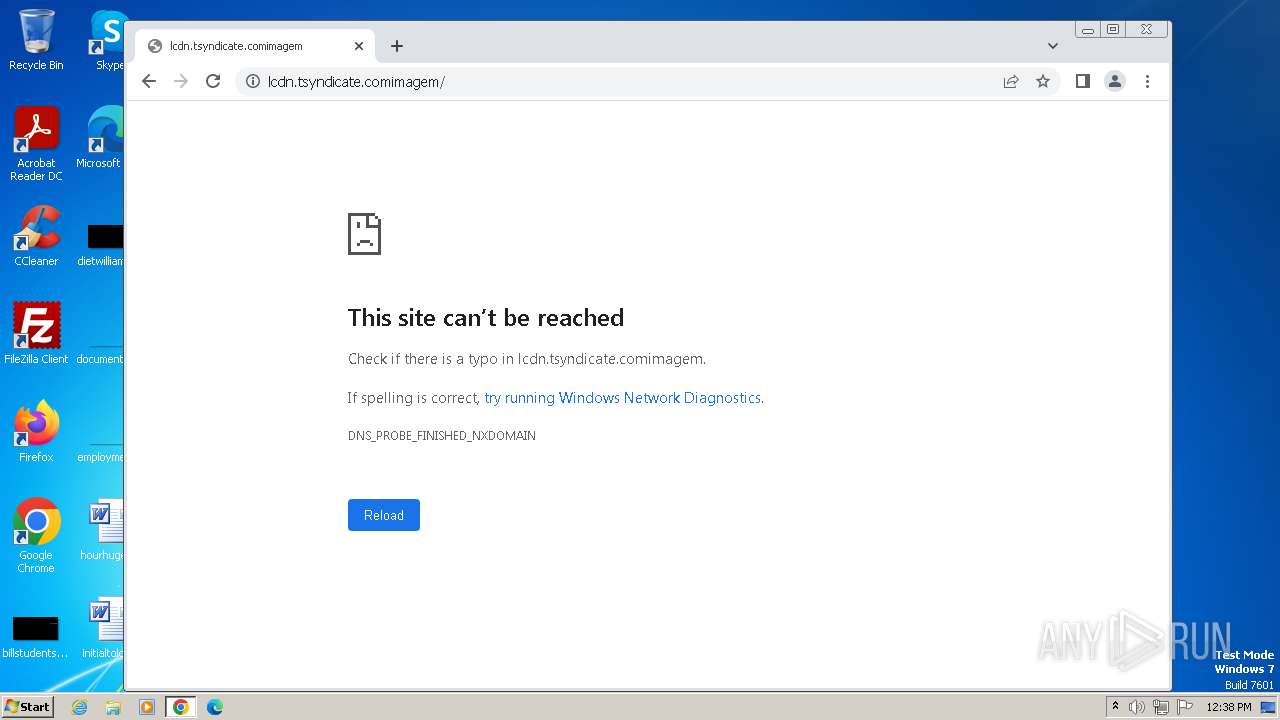Open volume speaker tray icon

pos(1137,707)
